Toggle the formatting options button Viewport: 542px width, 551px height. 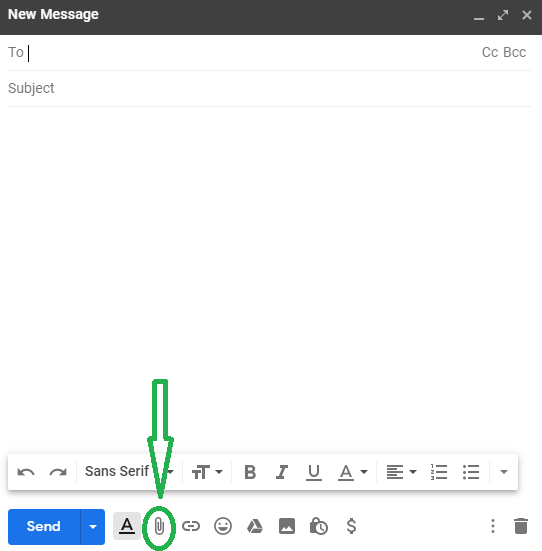tap(127, 526)
